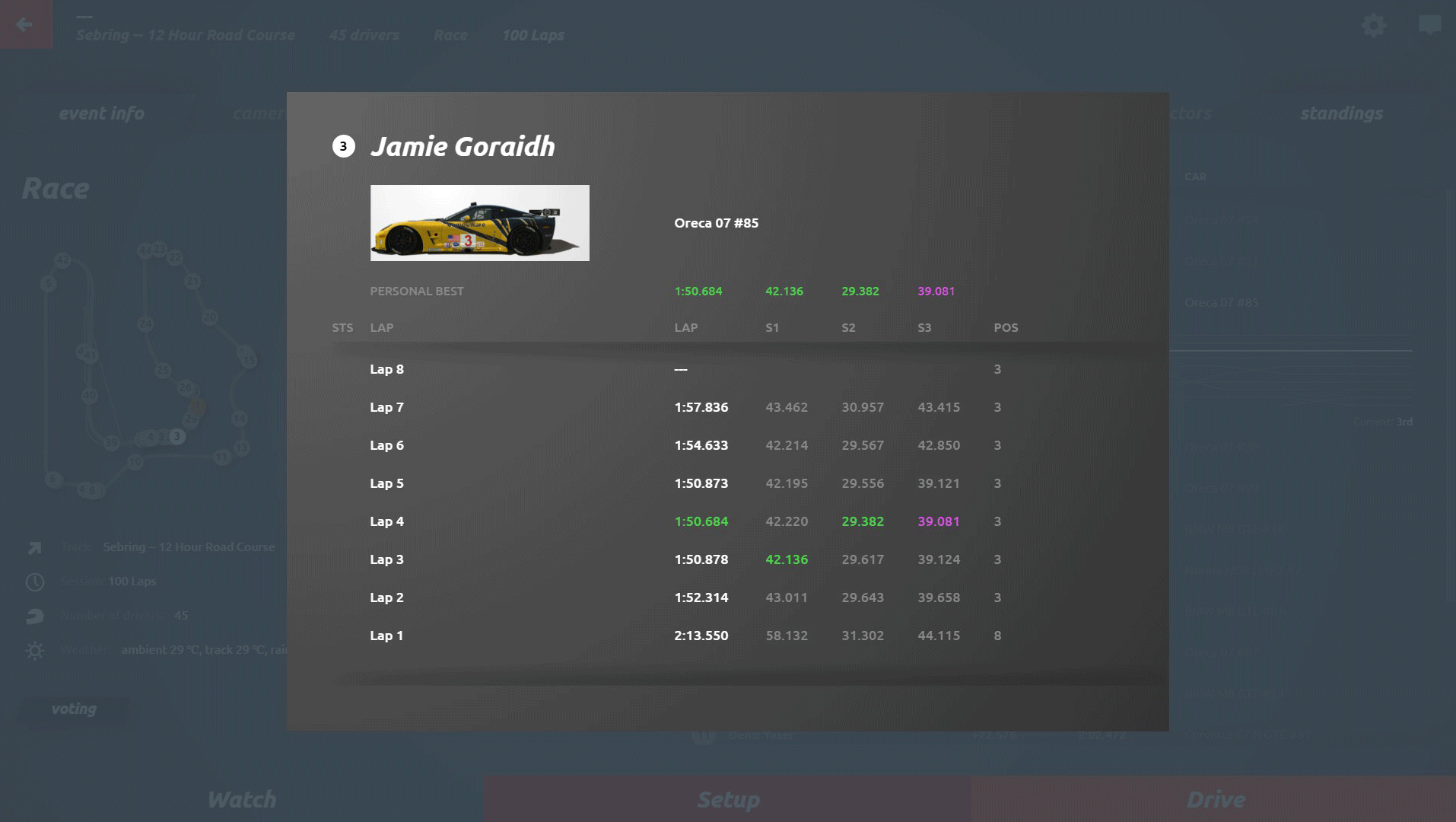Click position 8 in Lap 1 row
Image resolution: width=1456 pixels, height=822 pixels.
pos(997,636)
